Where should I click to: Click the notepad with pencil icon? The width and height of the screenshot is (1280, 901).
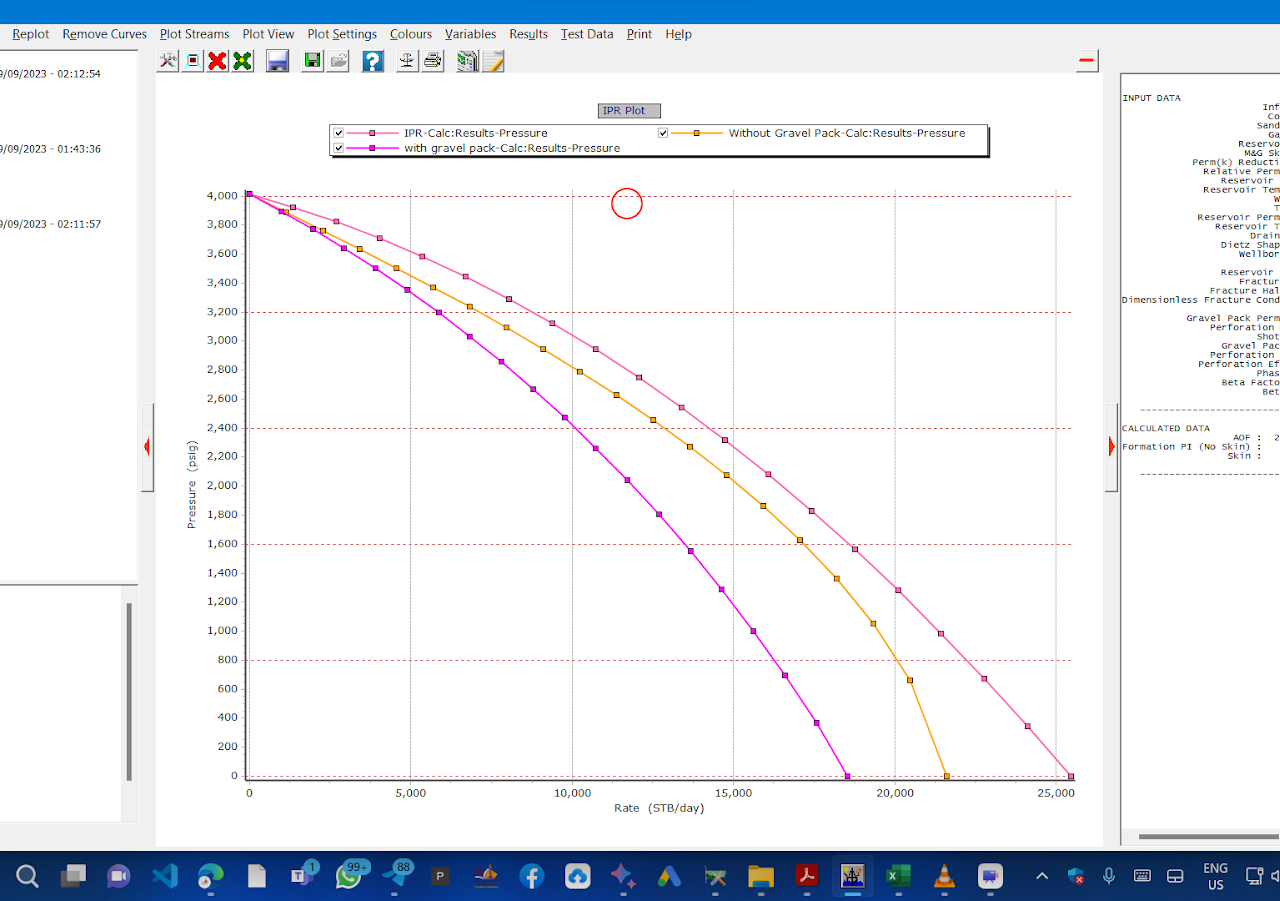click(492, 61)
